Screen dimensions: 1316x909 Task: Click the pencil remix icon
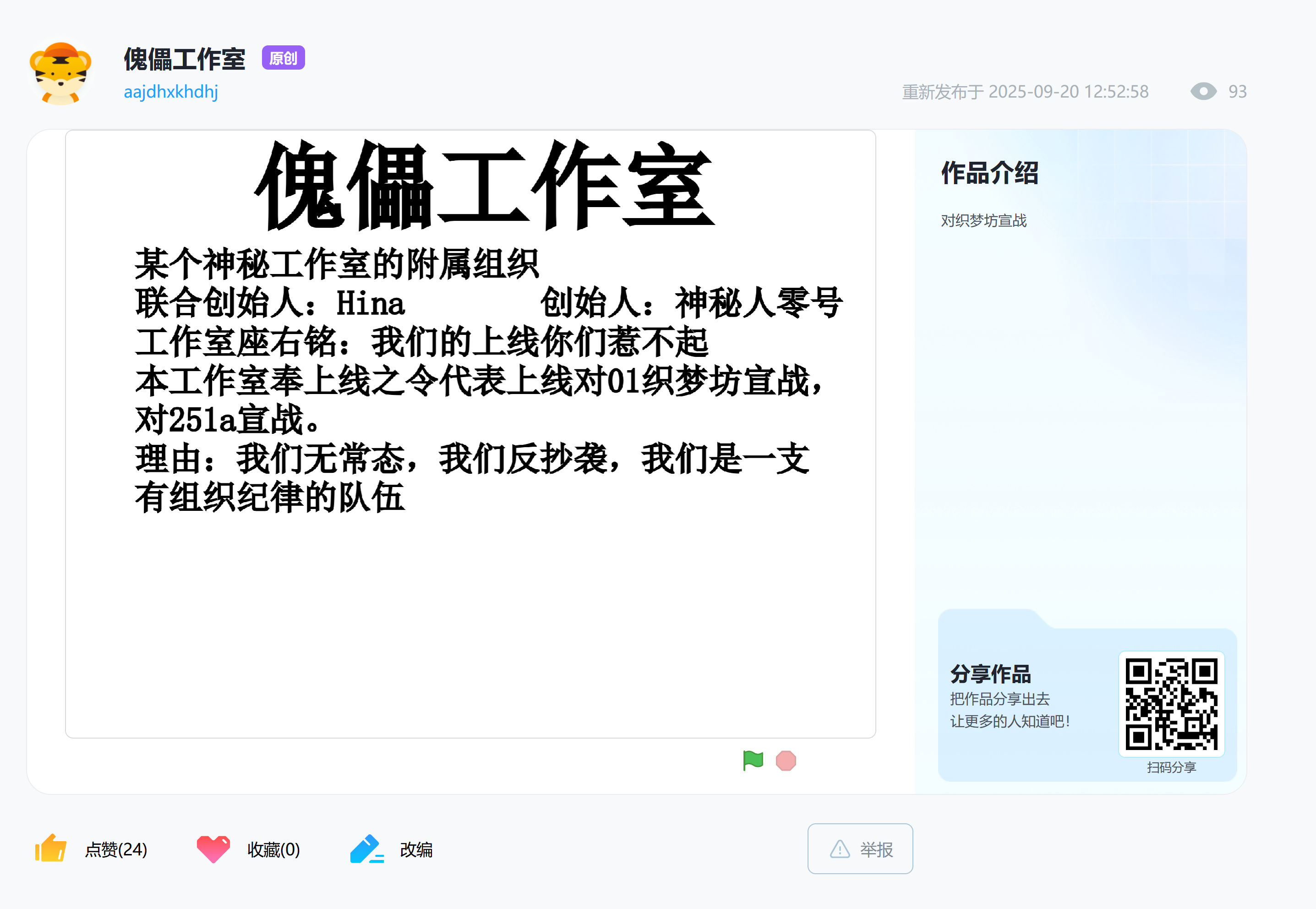[367, 849]
